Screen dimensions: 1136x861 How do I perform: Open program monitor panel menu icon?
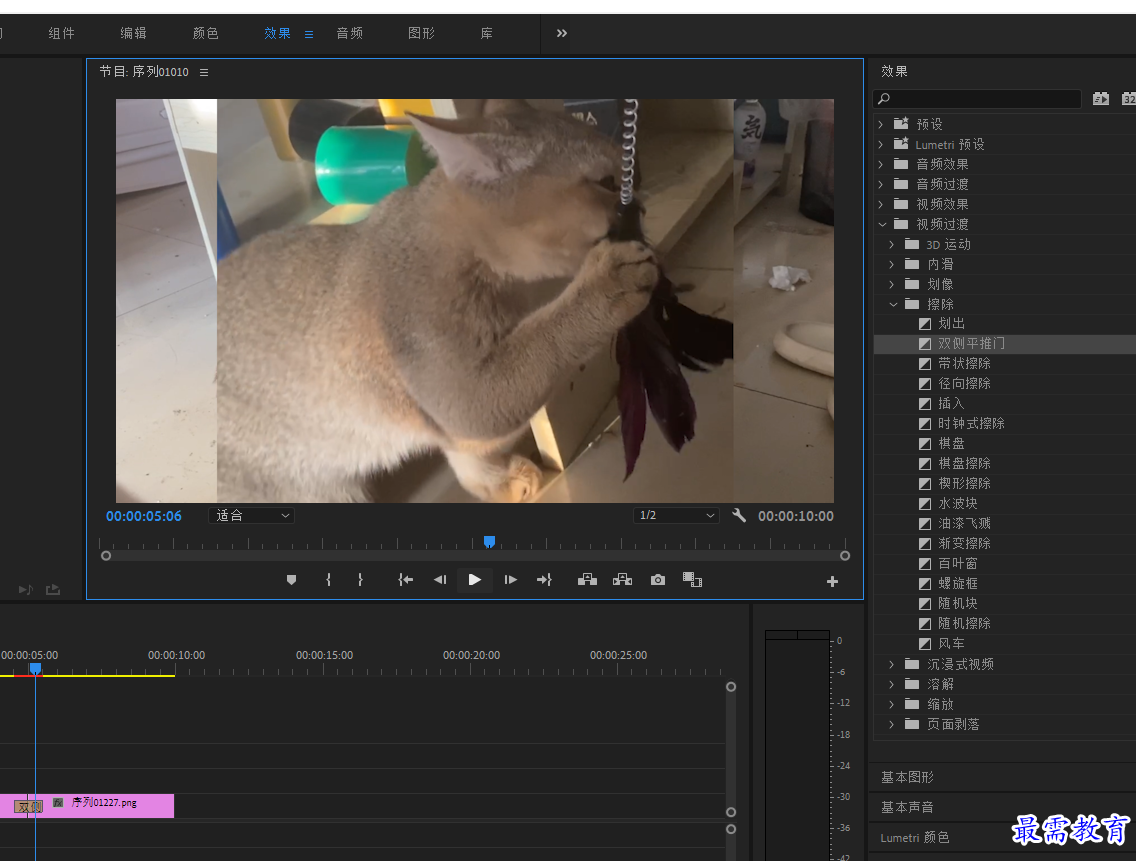204,72
